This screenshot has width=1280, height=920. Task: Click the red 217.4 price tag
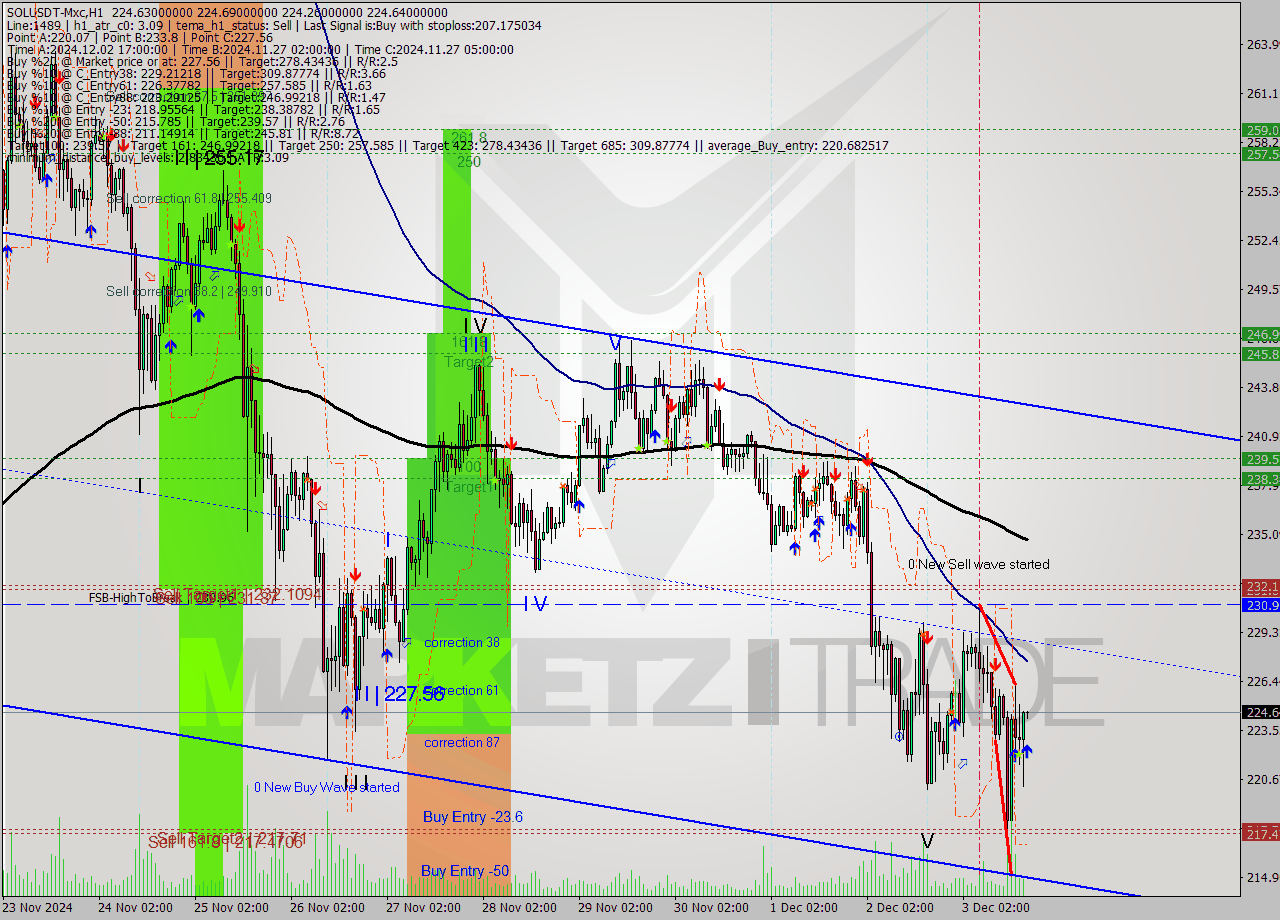tap(1261, 833)
